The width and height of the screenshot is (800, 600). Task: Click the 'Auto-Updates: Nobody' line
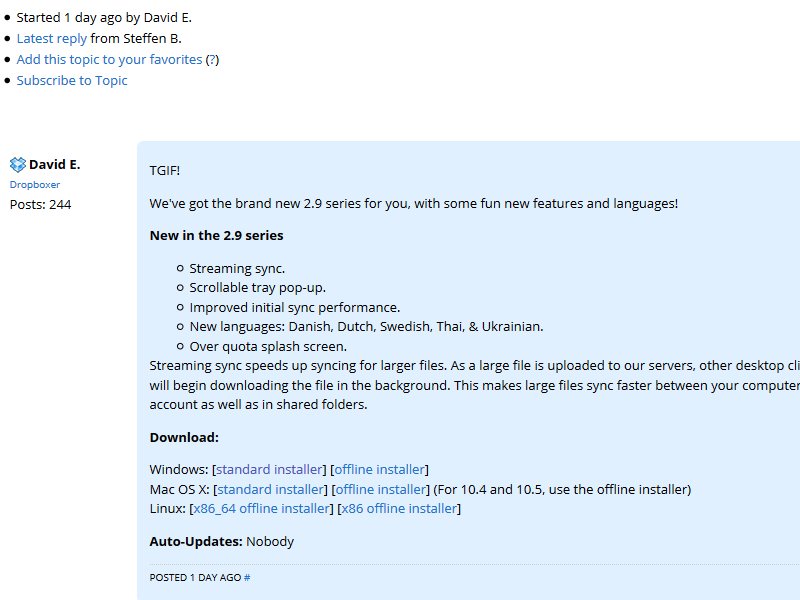(222, 542)
